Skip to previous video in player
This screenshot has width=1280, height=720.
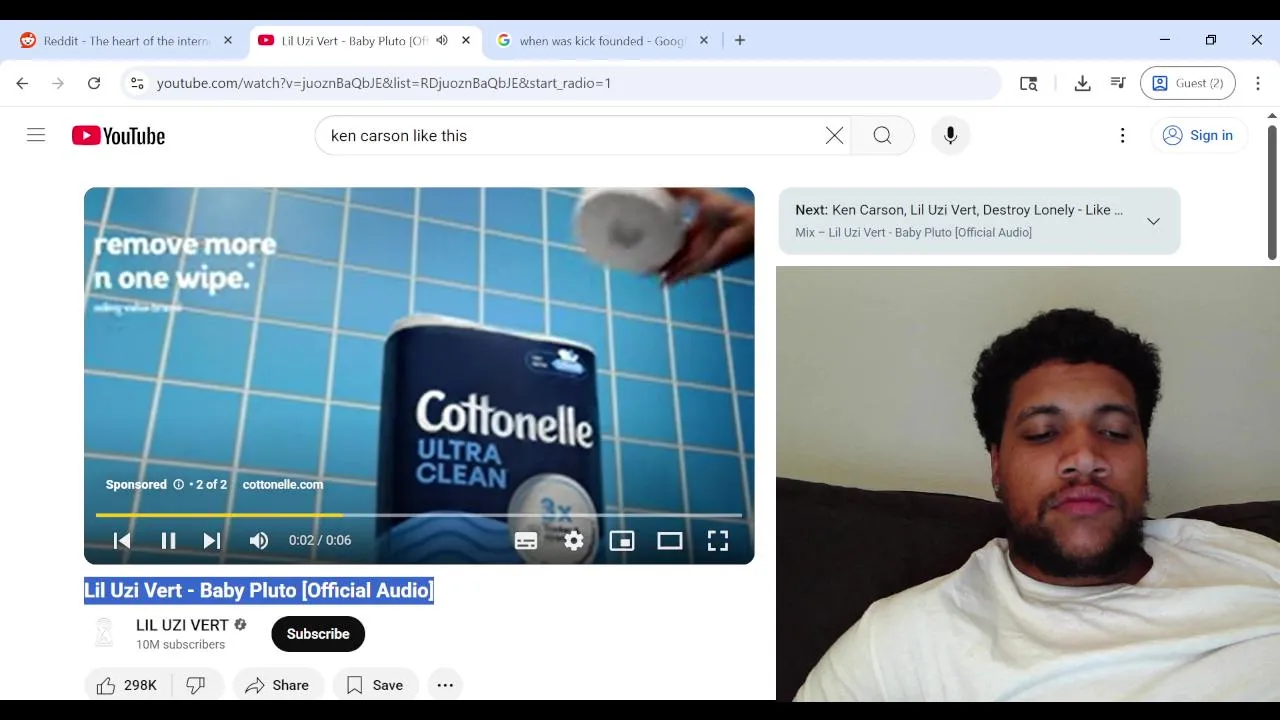[122, 541]
